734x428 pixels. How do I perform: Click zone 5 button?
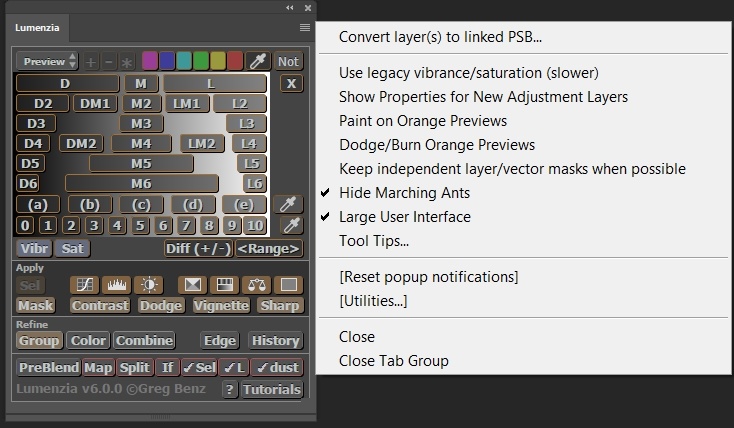140,226
